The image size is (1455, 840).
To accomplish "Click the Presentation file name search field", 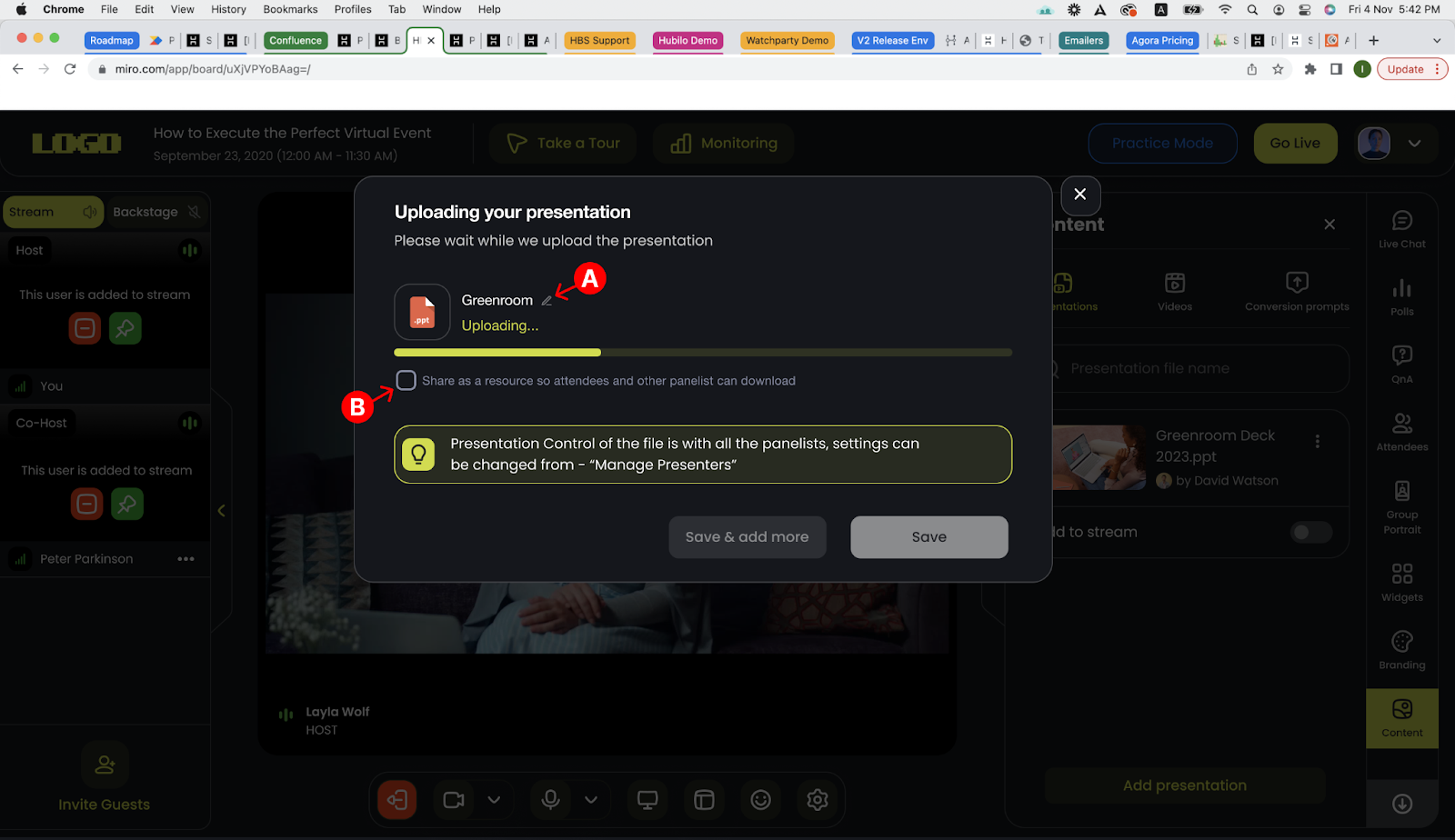I will click(1199, 368).
